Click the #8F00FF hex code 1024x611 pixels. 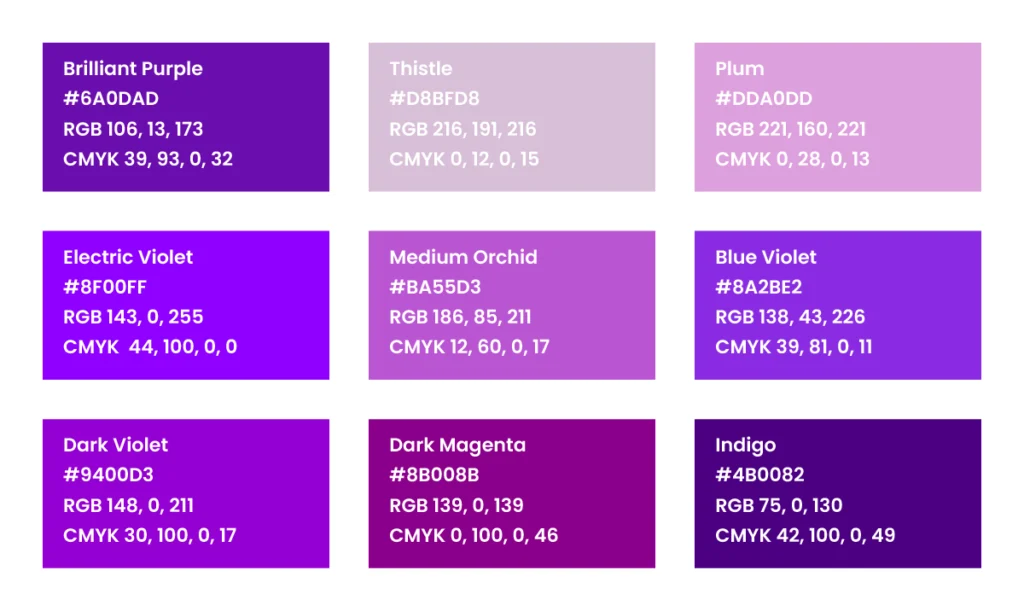[105, 287]
